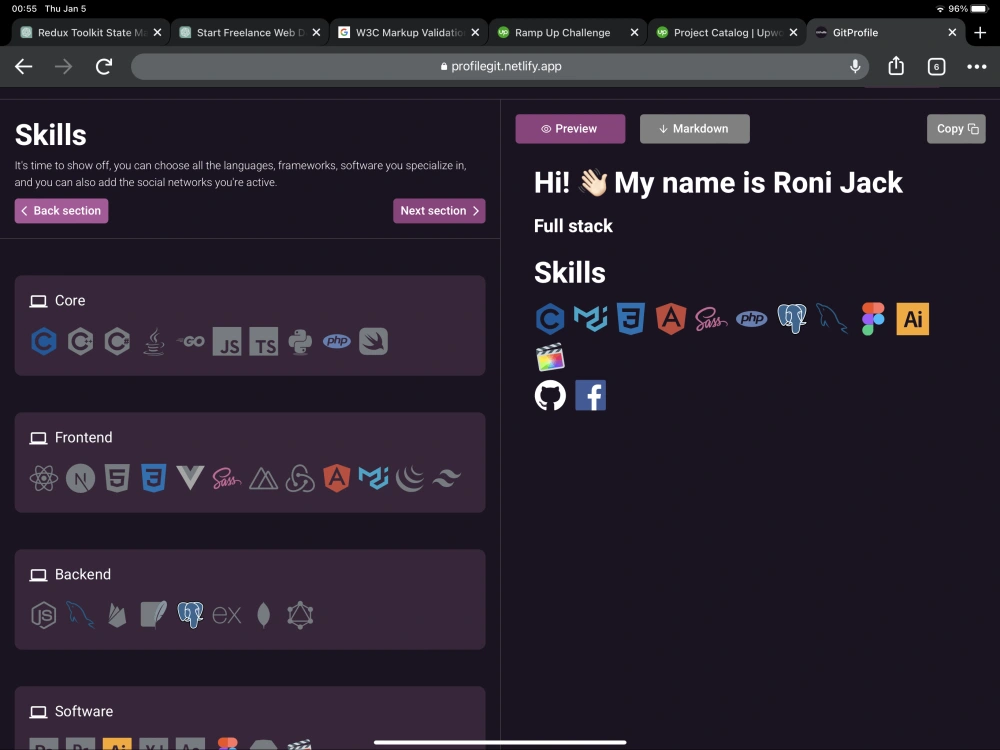Select the Nuxt icon in Frontend
The height and width of the screenshot is (750, 1000).
click(263, 479)
